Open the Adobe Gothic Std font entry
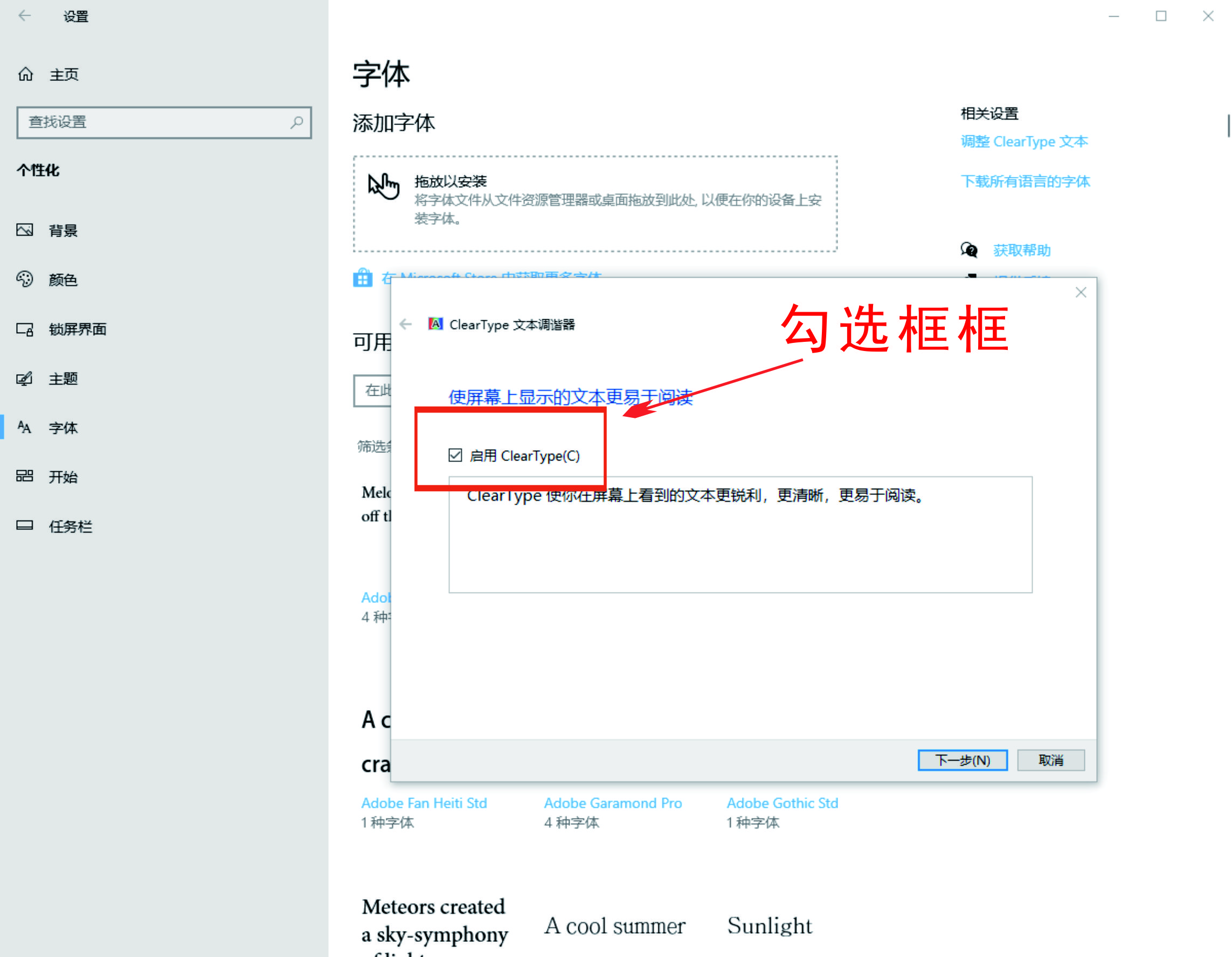 tap(783, 802)
